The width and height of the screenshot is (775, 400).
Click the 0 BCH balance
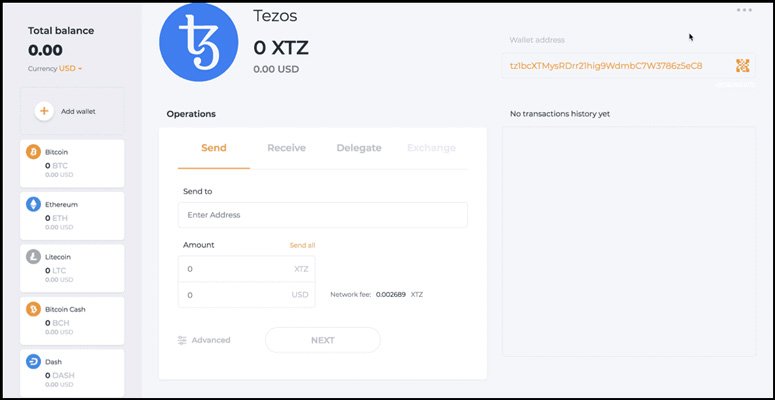click(57, 323)
